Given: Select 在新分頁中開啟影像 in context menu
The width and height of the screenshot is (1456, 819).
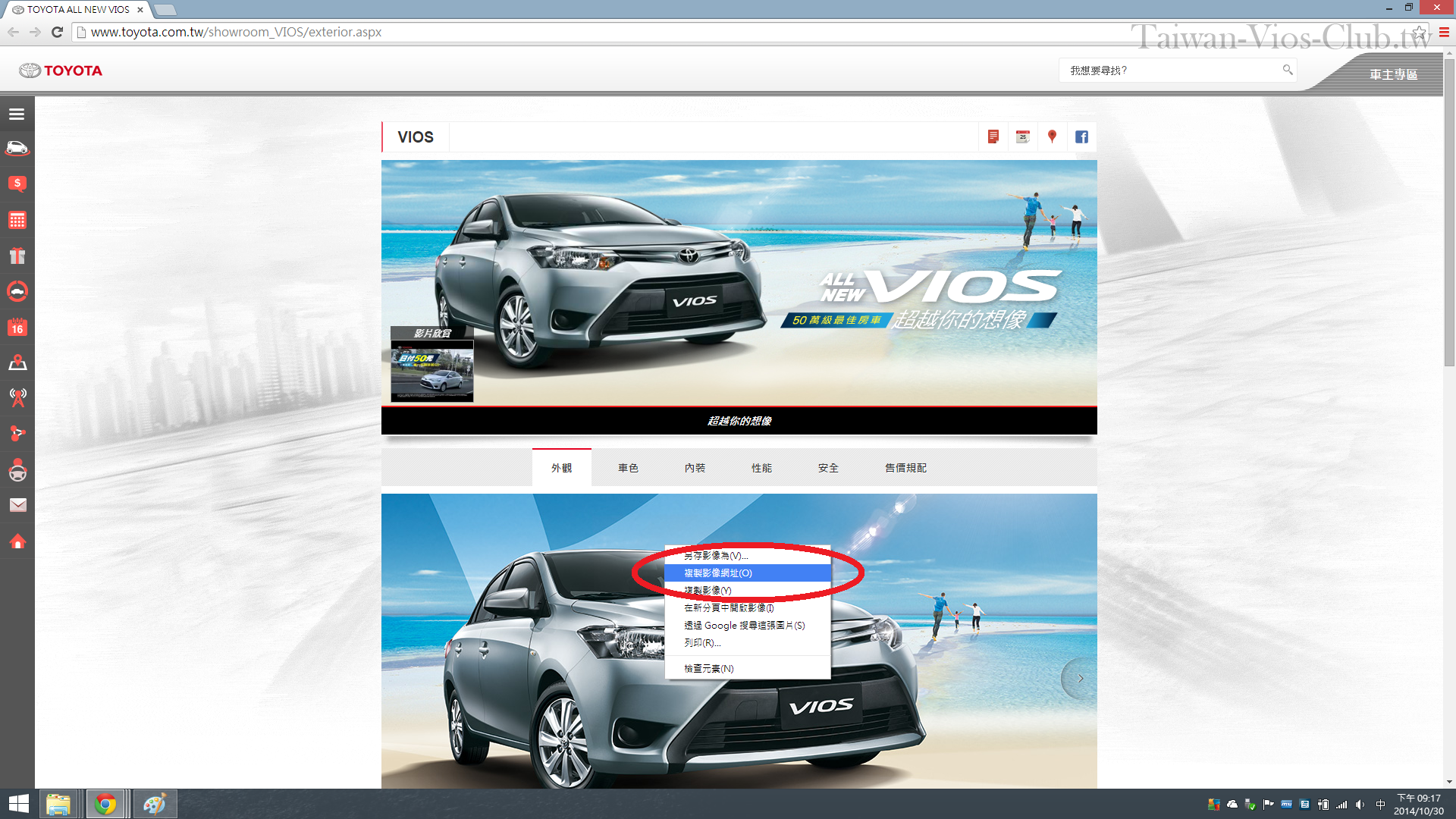Looking at the screenshot, I should click(x=748, y=608).
